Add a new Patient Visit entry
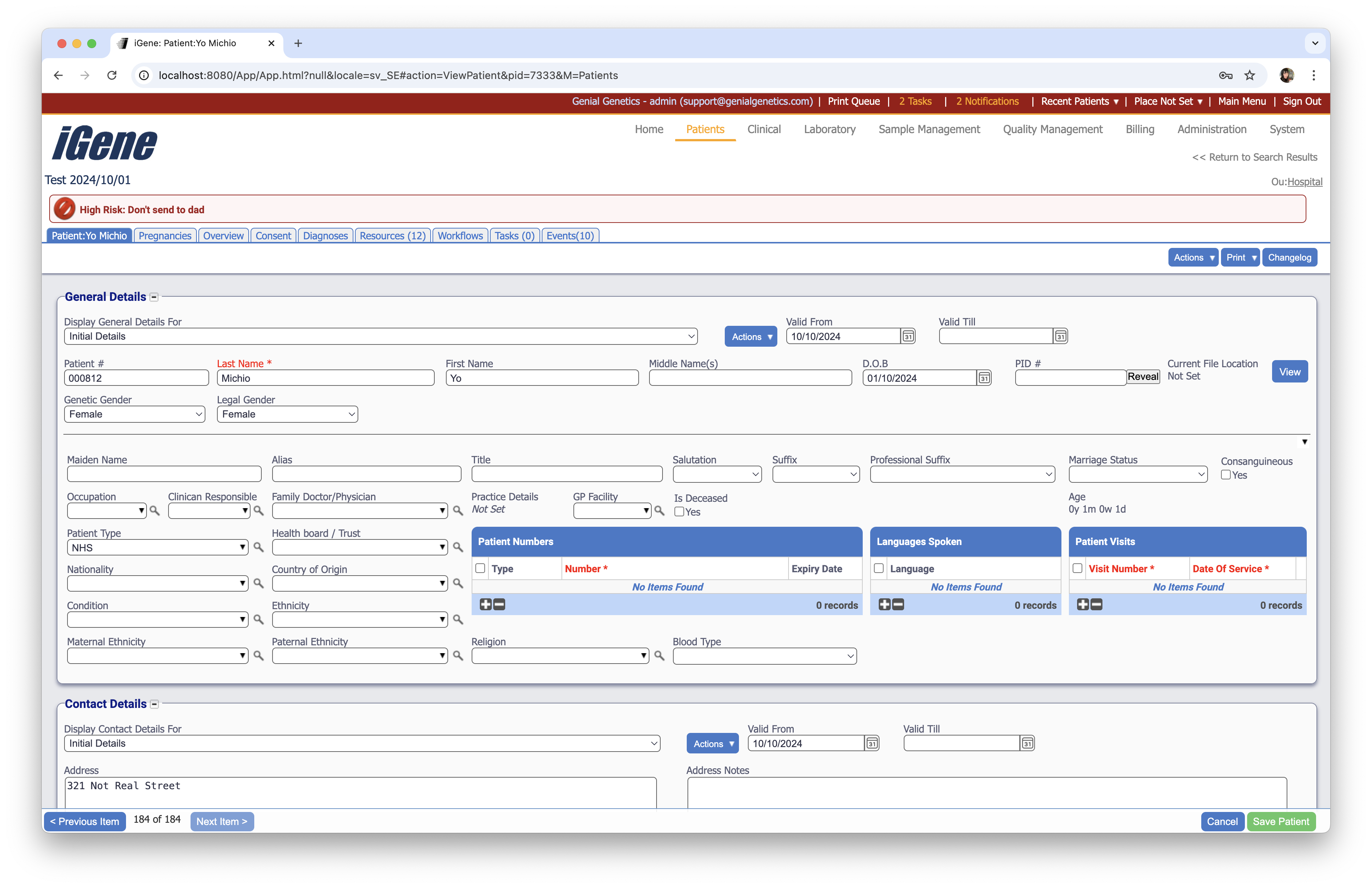Viewport: 1372px width, 888px height. [1083, 604]
